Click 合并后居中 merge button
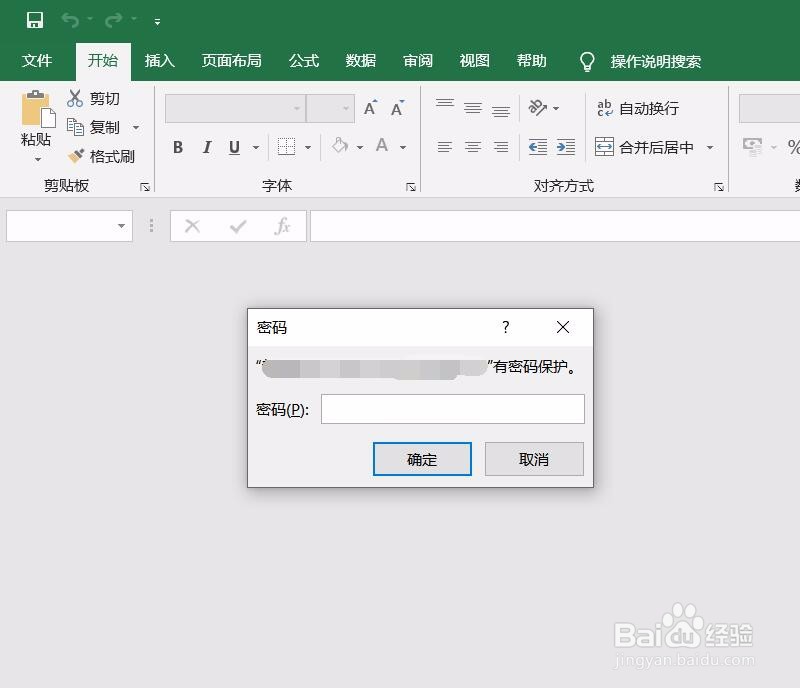 644,147
